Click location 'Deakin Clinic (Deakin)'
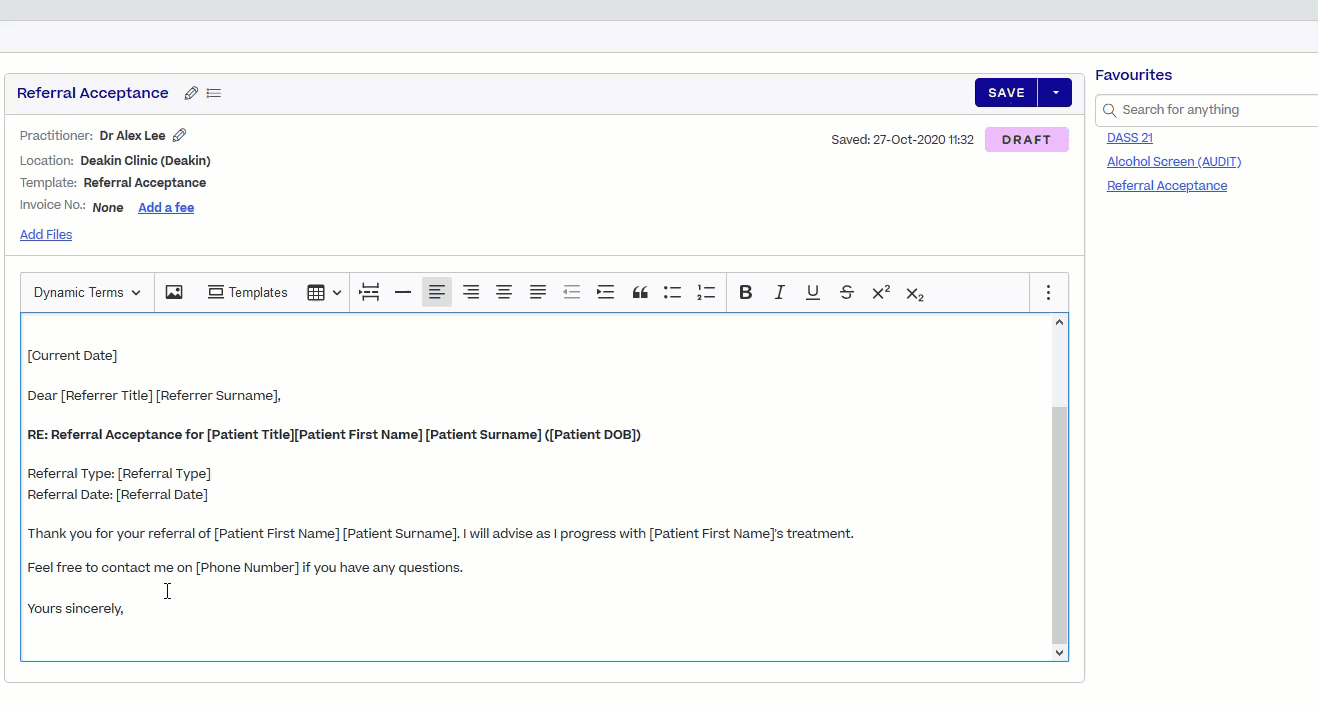Screen dimensions: 1318x706 (145, 161)
